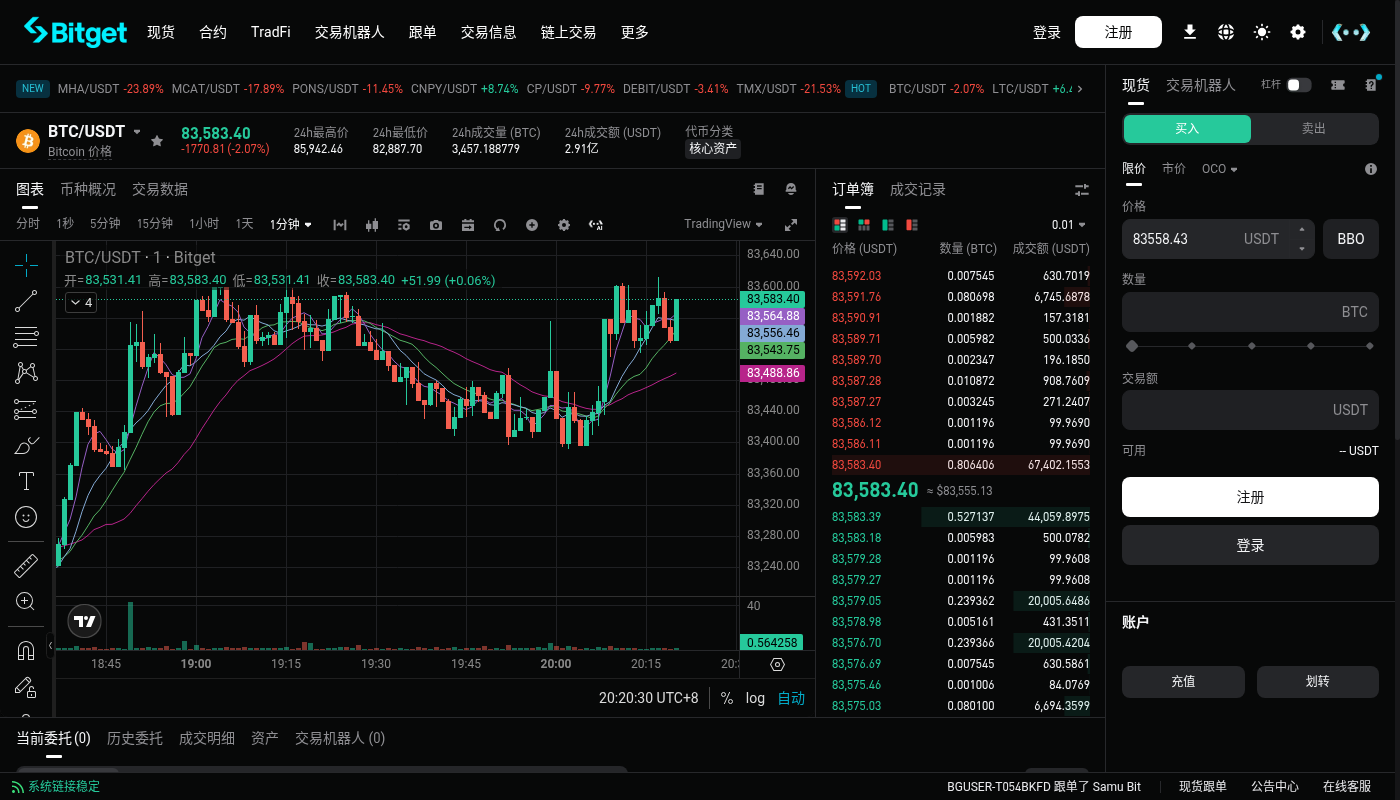This screenshot has width=1400, height=800.
Task: Click the 数量 BTC quantity input field
Action: coord(1250,312)
